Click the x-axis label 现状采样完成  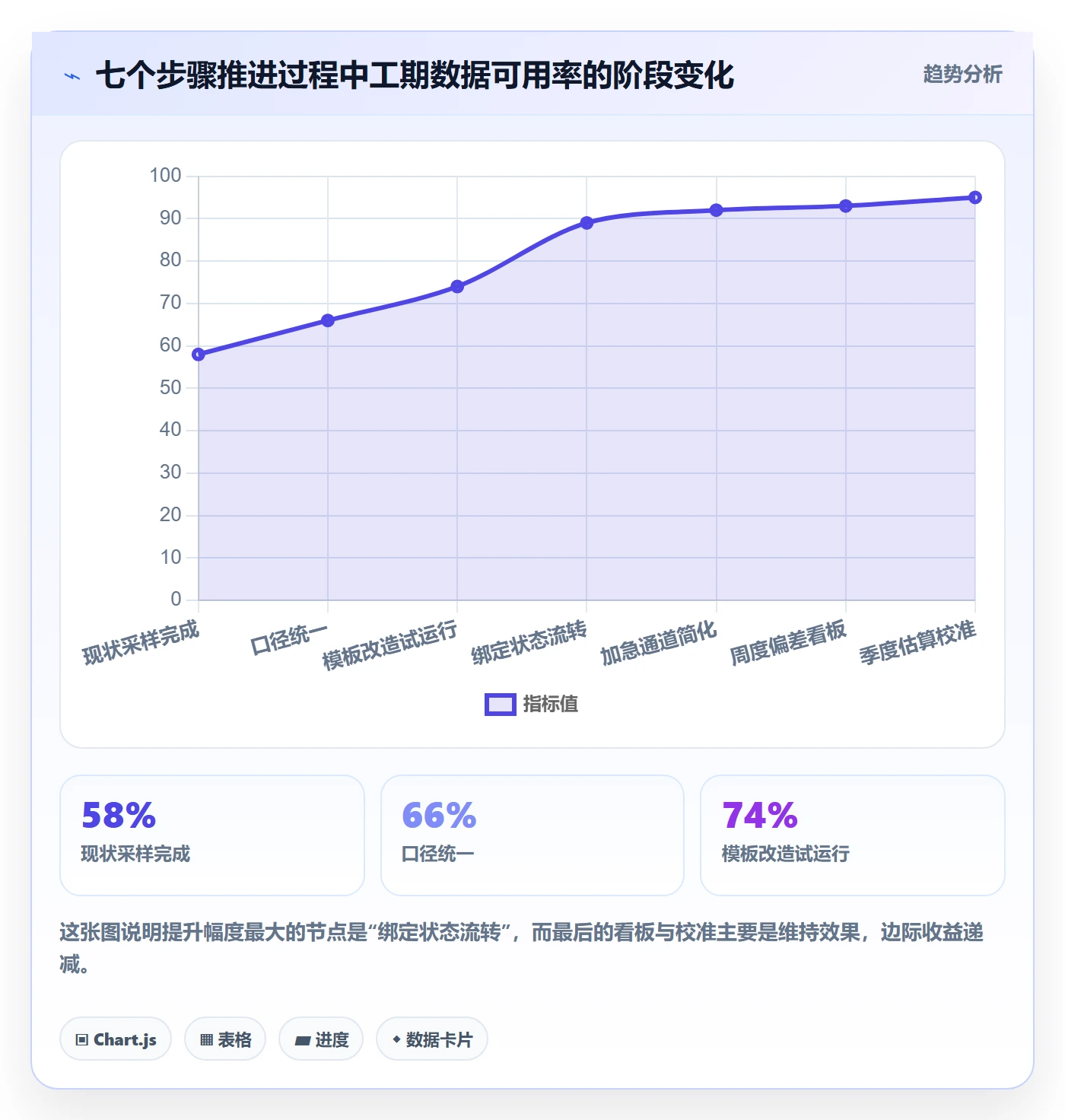[x=141, y=642]
